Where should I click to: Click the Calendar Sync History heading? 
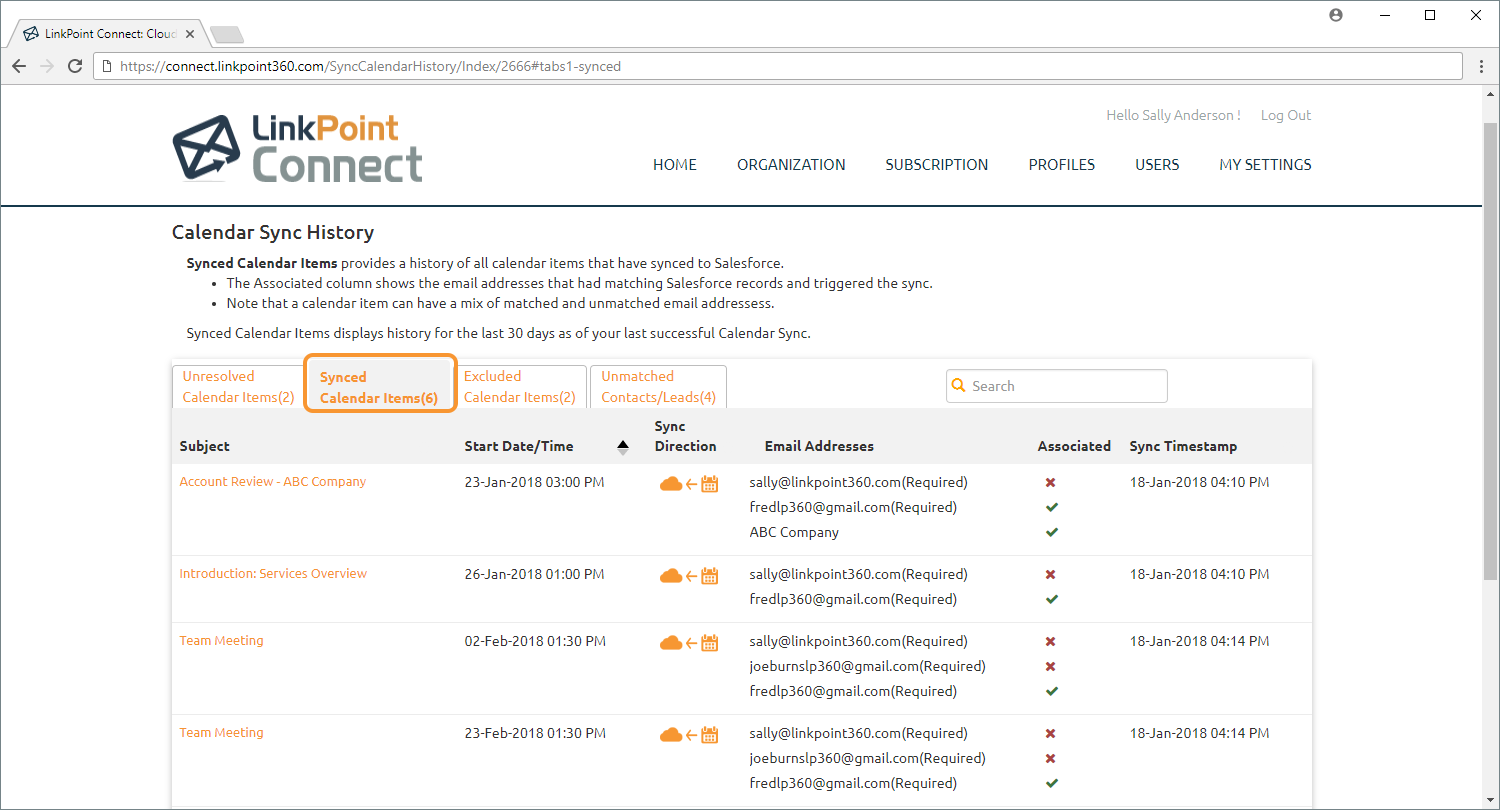tap(273, 233)
